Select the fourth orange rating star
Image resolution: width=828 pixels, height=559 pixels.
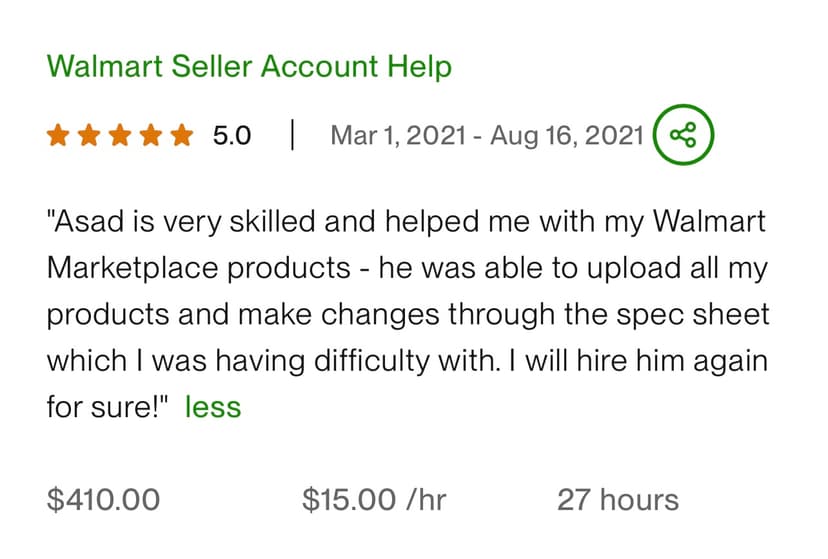coord(152,135)
